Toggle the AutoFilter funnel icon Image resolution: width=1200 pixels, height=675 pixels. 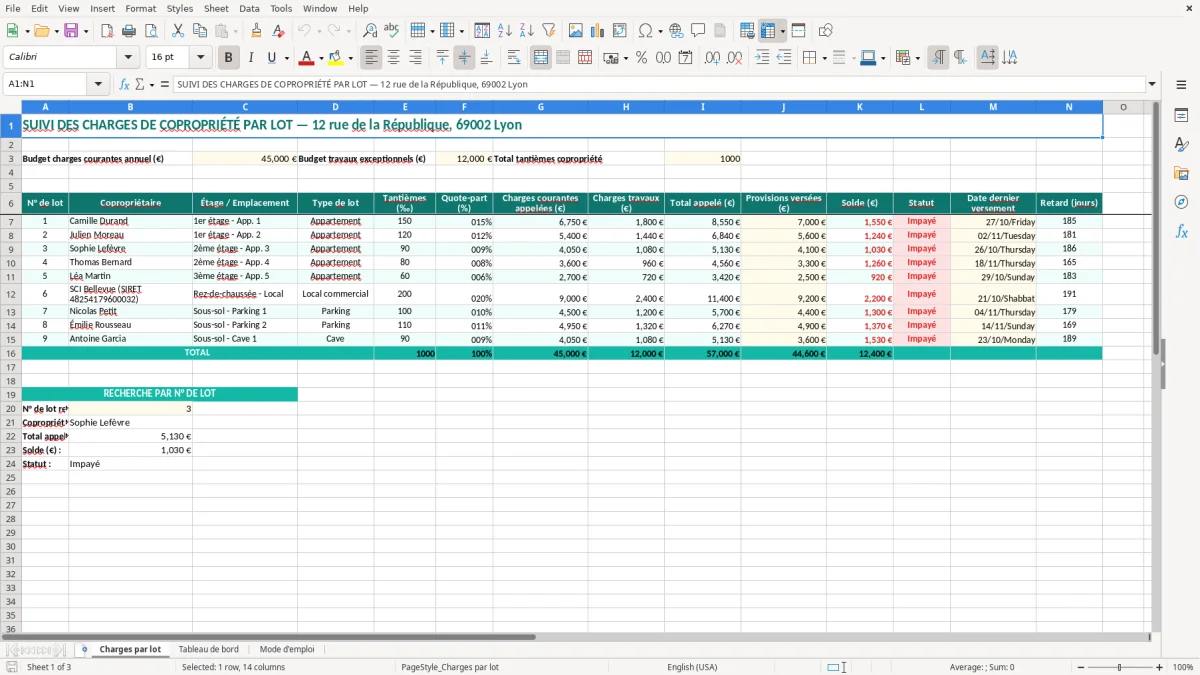tap(549, 31)
